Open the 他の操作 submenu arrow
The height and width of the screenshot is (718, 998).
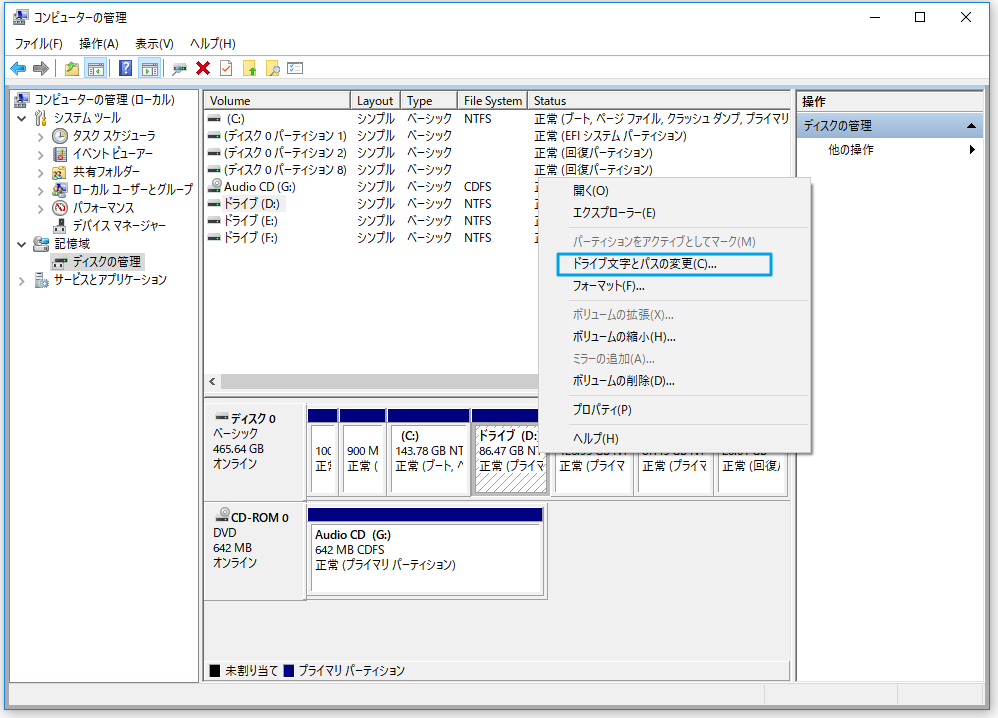(x=972, y=150)
